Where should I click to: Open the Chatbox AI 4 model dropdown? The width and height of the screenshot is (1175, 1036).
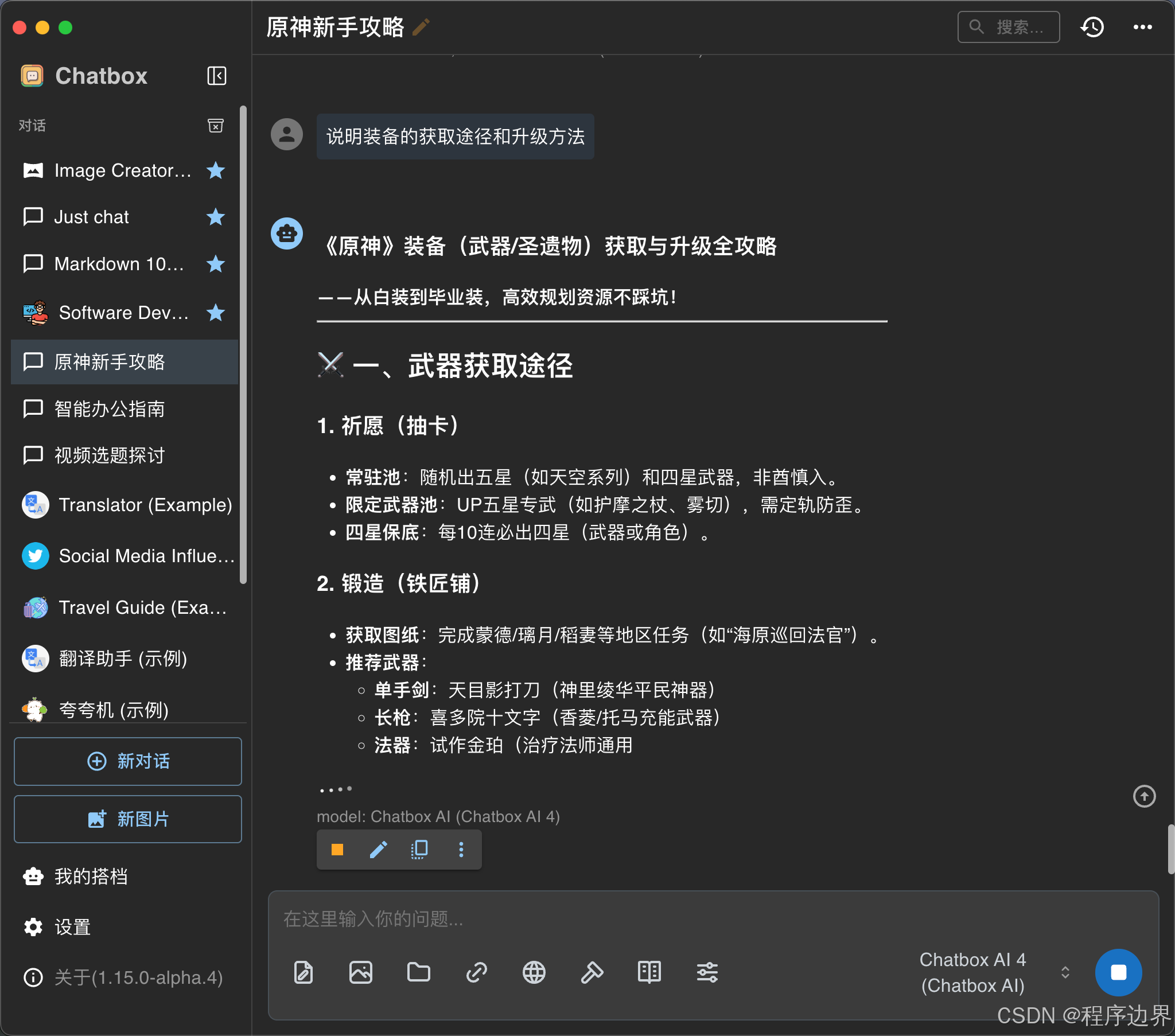pos(972,972)
